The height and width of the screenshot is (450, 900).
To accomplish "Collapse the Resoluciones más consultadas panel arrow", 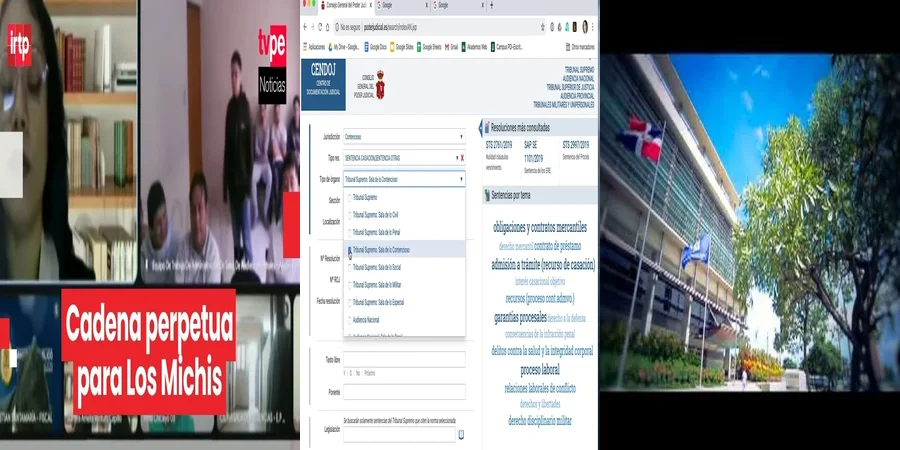I will (480, 127).
